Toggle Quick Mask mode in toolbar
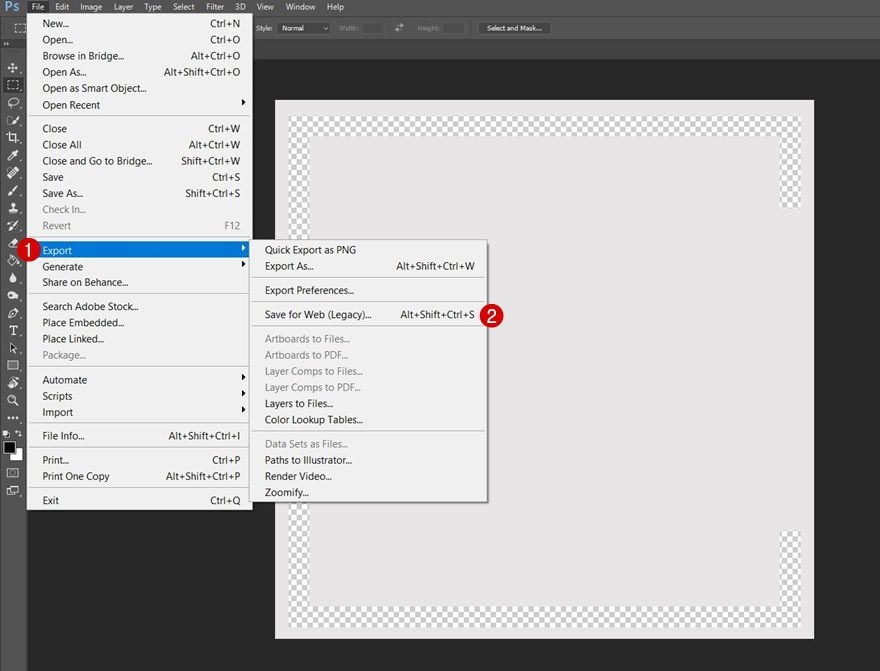880x671 pixels. tap(13, 472)
